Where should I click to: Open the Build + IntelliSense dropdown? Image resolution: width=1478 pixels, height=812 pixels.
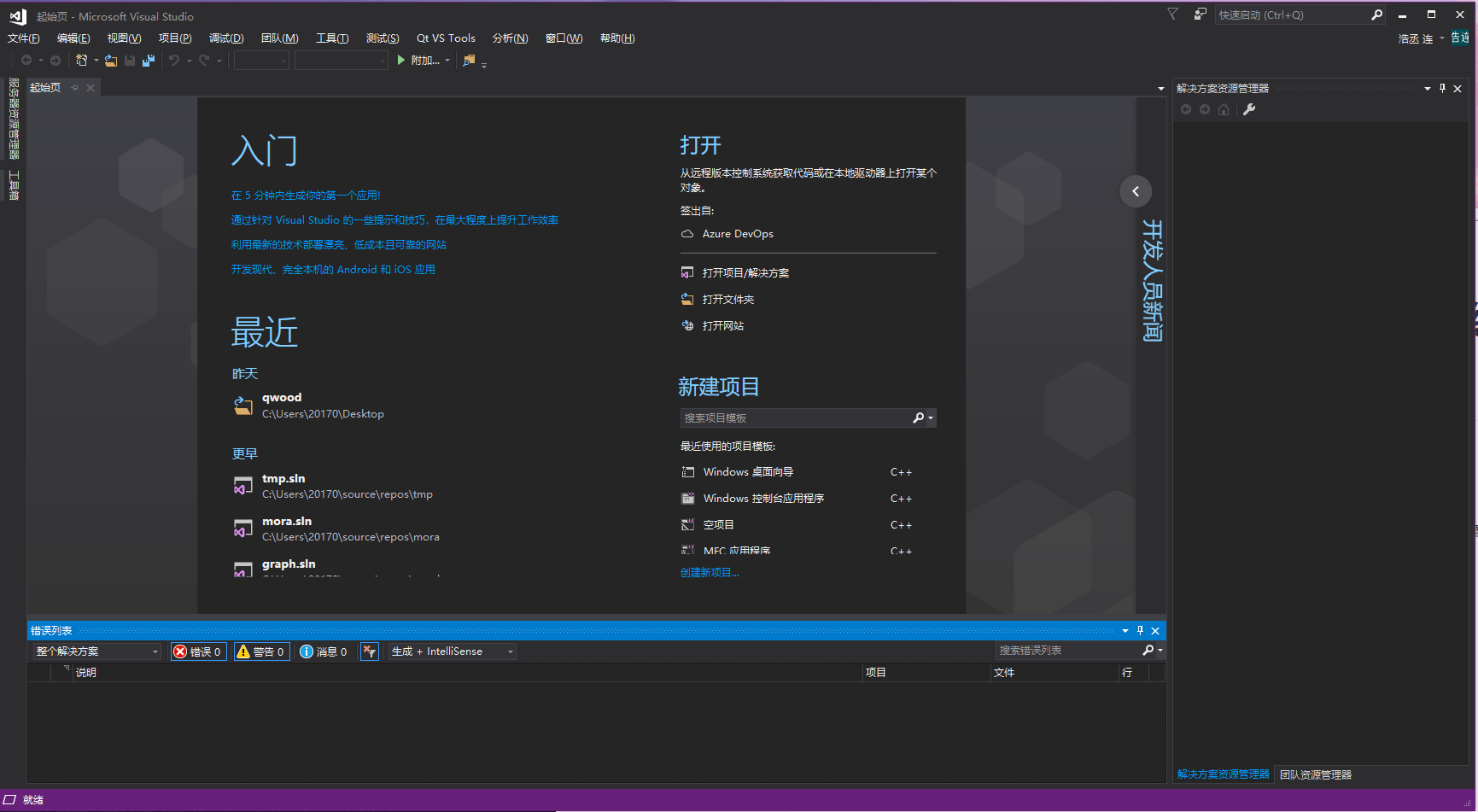(453, 651)
